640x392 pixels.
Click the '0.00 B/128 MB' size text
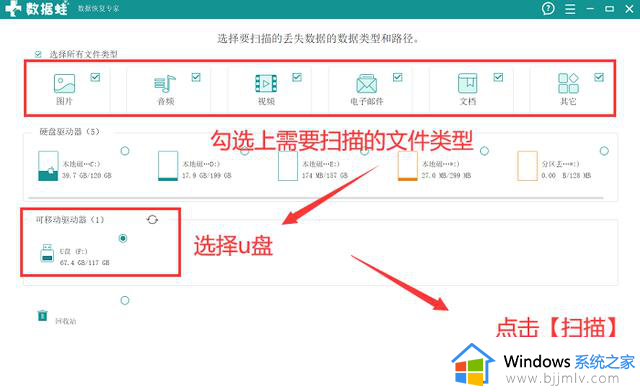[x=566, y=176]
